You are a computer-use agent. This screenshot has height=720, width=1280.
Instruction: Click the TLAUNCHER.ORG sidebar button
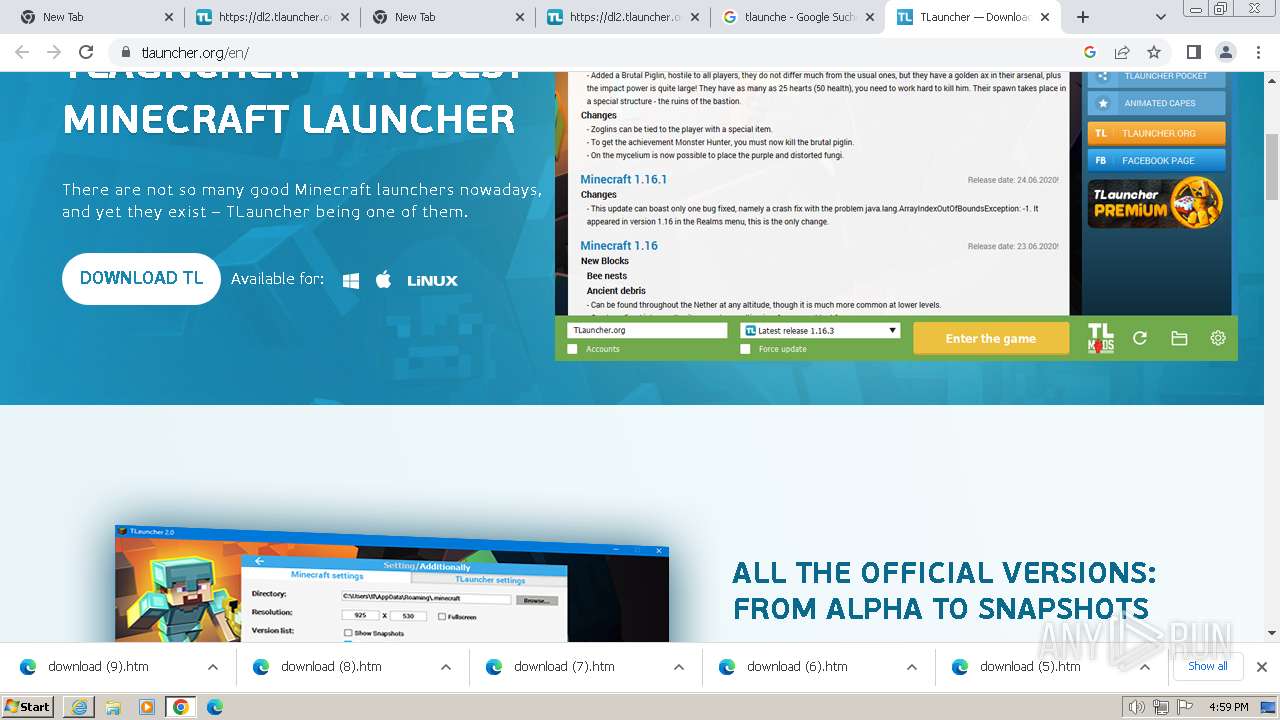click(1156, 132)
